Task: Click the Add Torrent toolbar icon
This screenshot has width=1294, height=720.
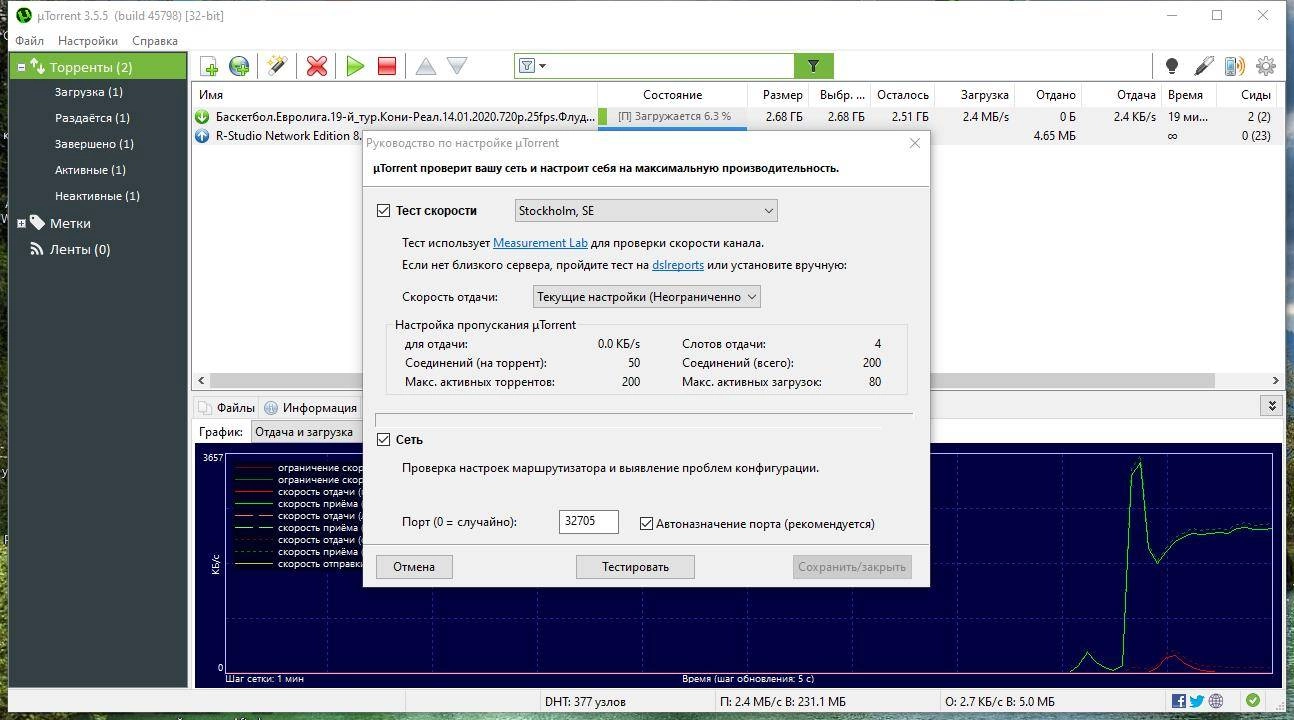Action: point(209,66)
